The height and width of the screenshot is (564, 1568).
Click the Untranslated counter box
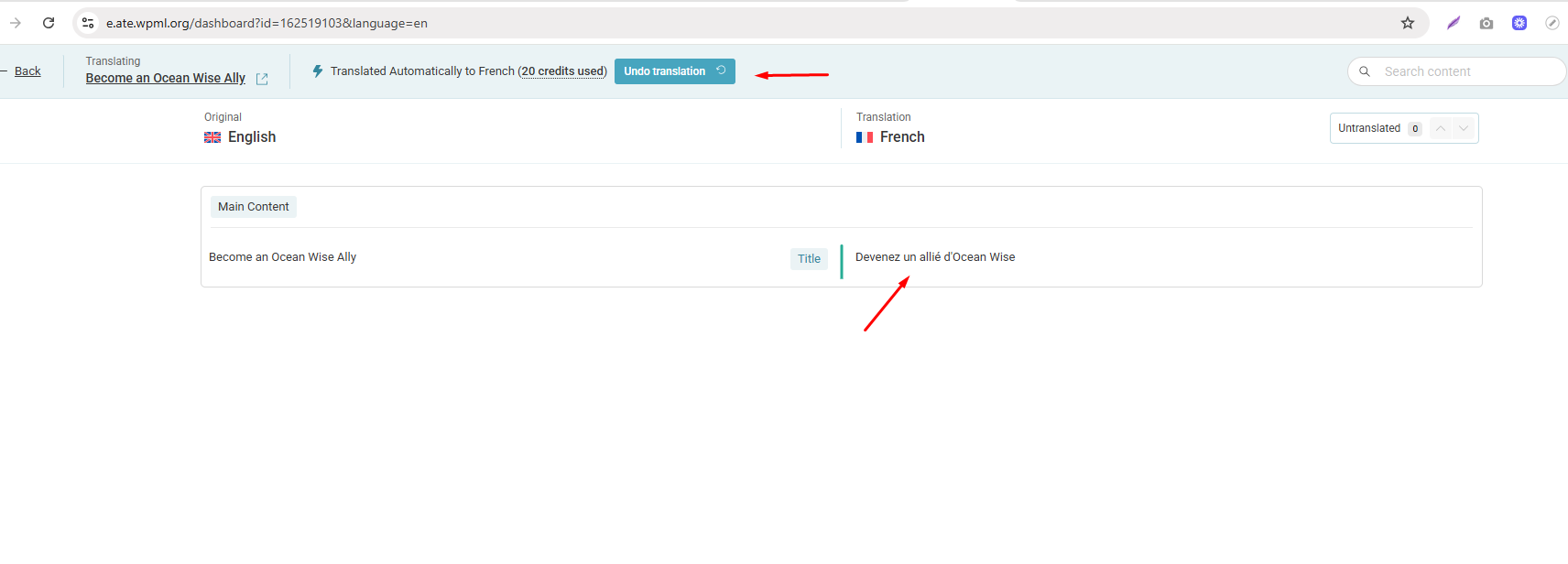point(1404,128)
